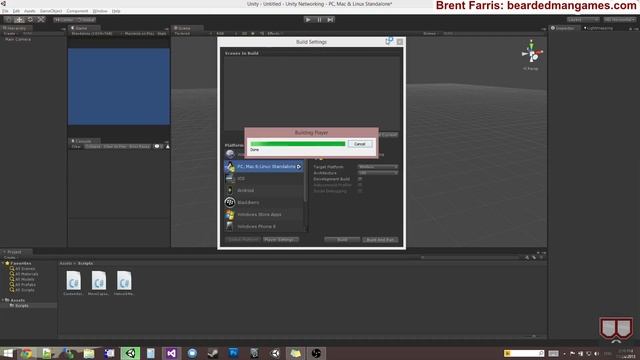Viewport: 640px width, 360px height.
Task: Click the Build button
Action: 342,240
